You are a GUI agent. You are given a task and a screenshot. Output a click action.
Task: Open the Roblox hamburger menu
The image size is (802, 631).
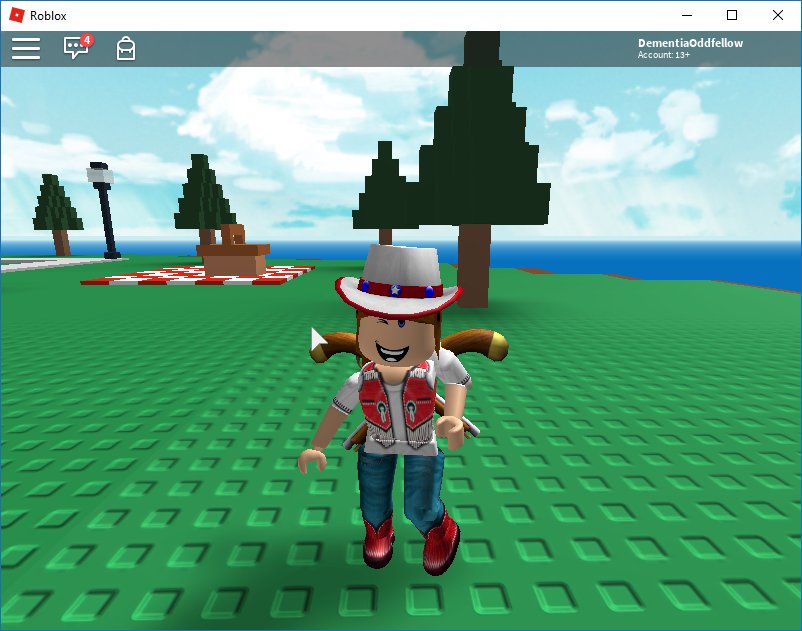[26, 49]
